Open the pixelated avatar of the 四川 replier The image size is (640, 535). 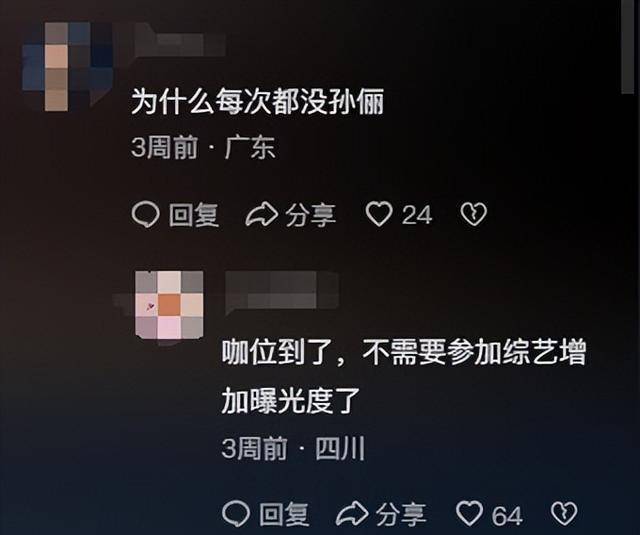[169, 304]
